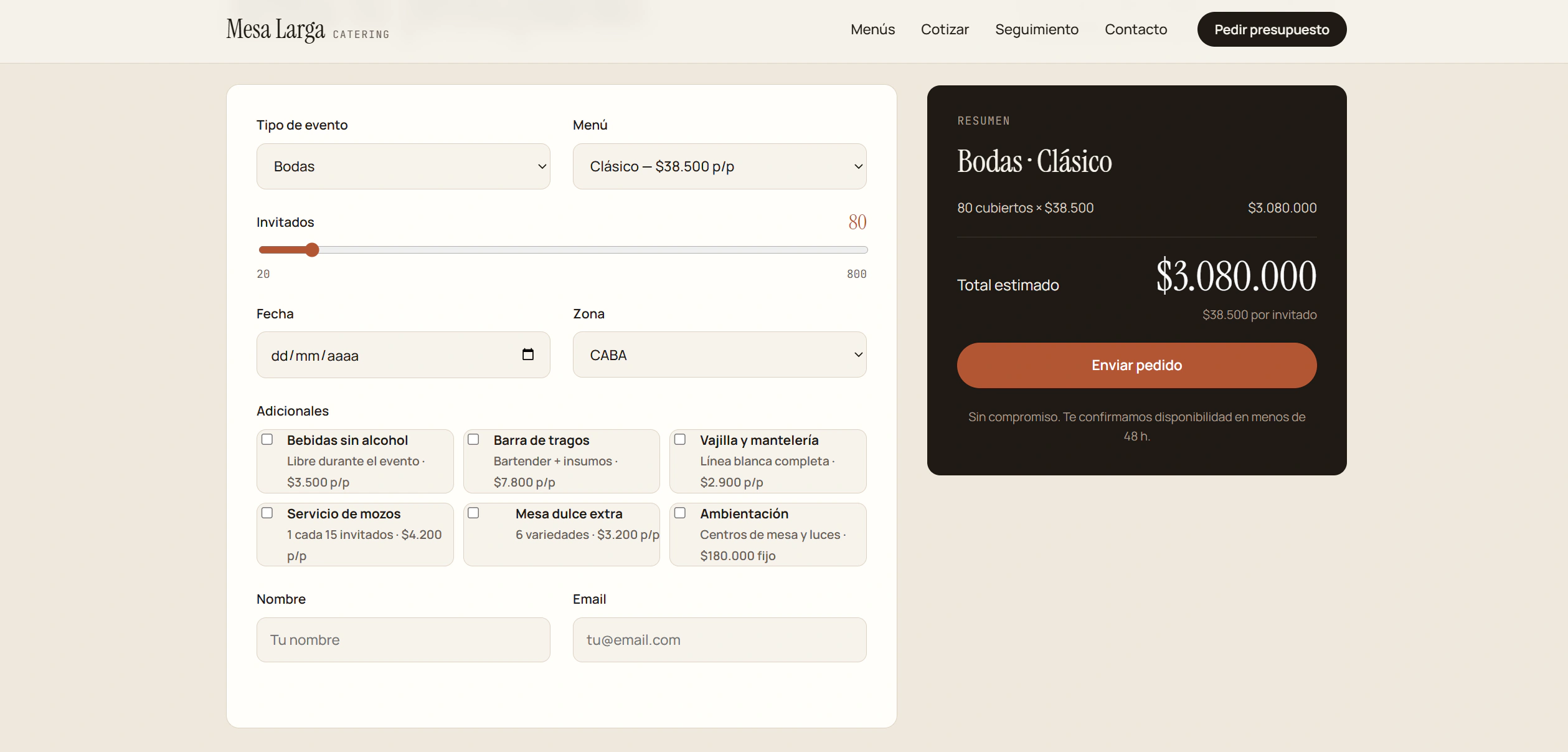This screenshot has height=752, width=1568.
Task: Check the Vajilla y mantelería option
Action: (x=680, y=439)
